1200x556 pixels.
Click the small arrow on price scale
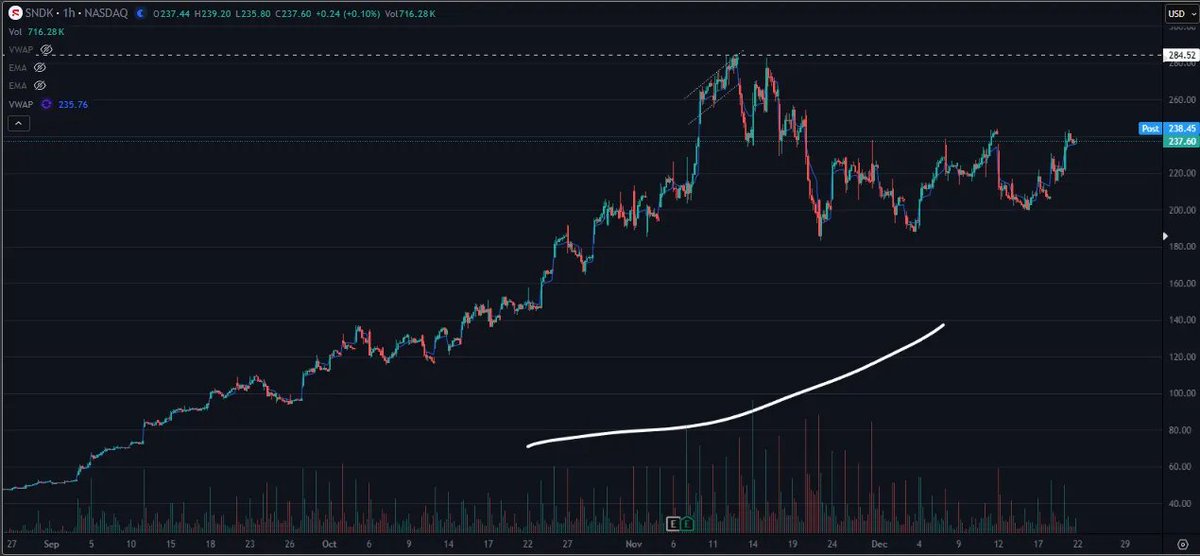click(1164, 236)
